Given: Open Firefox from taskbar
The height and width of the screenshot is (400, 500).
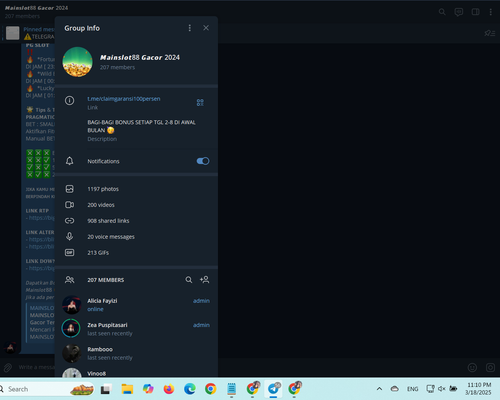Looking at the screenshot, I should [169, 389].
